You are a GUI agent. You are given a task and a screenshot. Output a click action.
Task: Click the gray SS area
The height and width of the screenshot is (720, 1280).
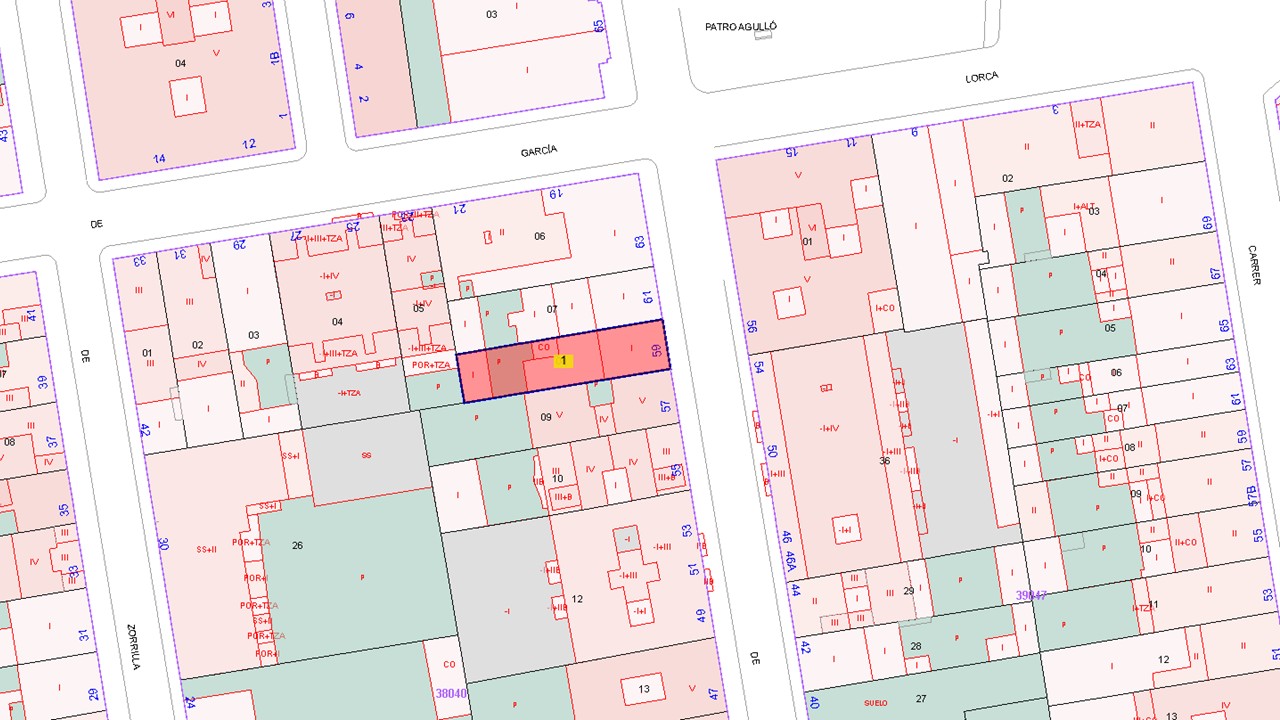[365, 455]
